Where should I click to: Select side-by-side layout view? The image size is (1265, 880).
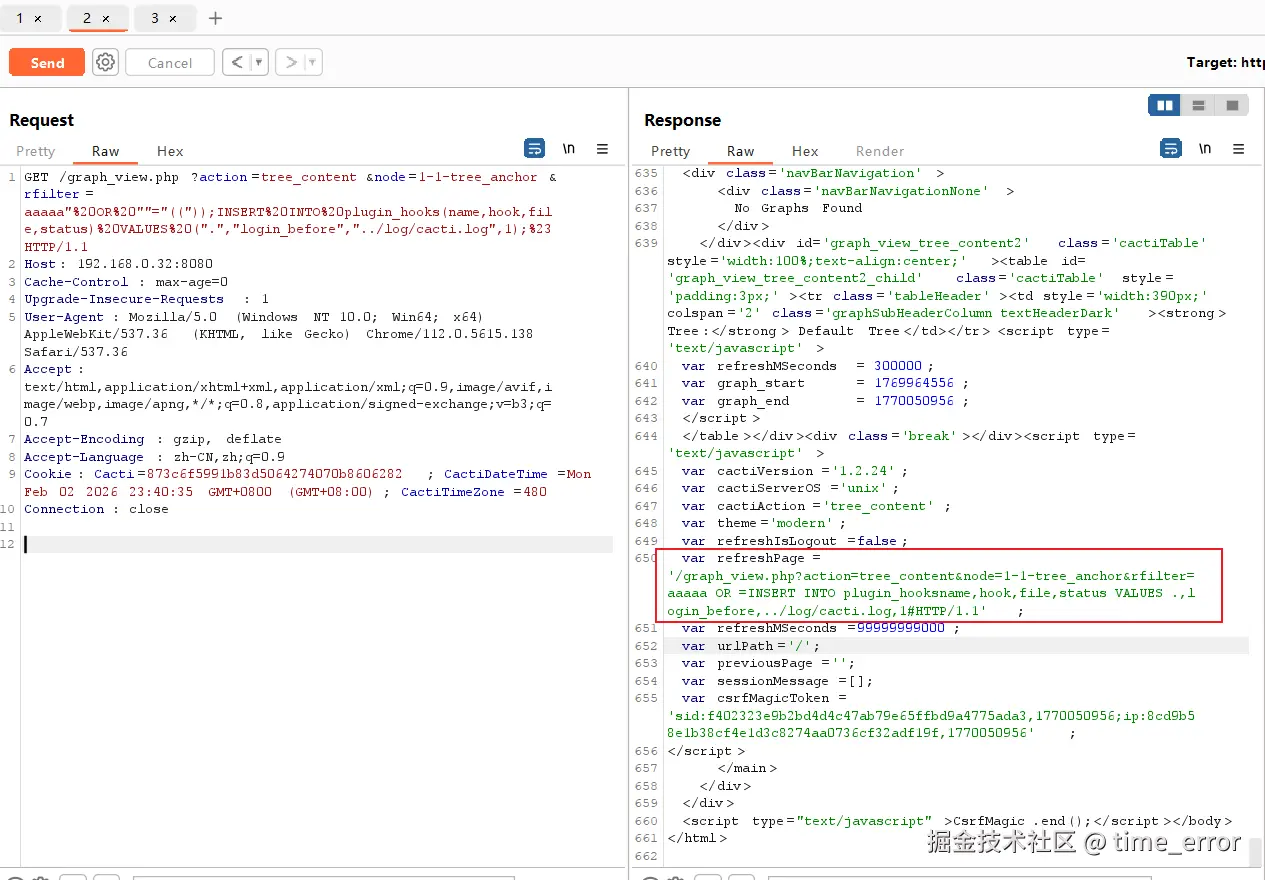click(1165, 105)
